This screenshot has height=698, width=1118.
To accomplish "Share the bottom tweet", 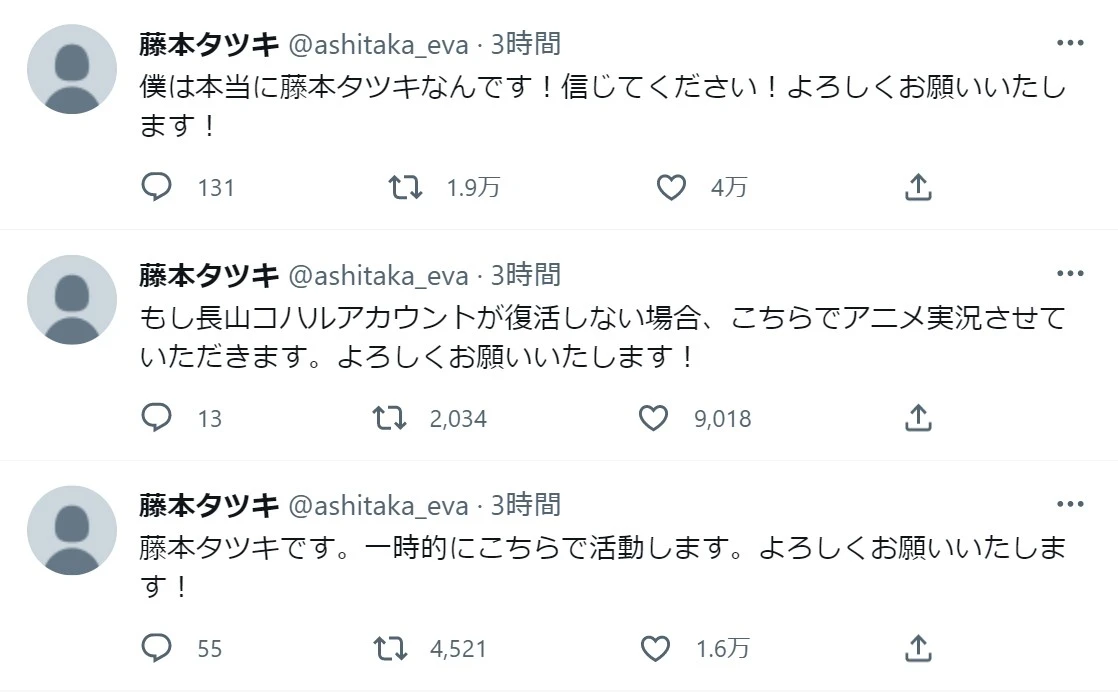I will pyautogui.click(x=917, y=648).
